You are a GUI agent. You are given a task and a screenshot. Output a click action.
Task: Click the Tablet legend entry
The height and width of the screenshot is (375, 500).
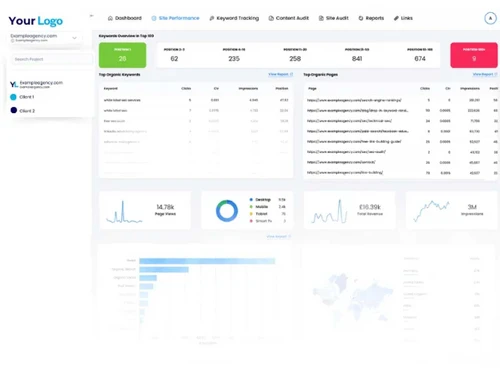[x=267, y=214]
